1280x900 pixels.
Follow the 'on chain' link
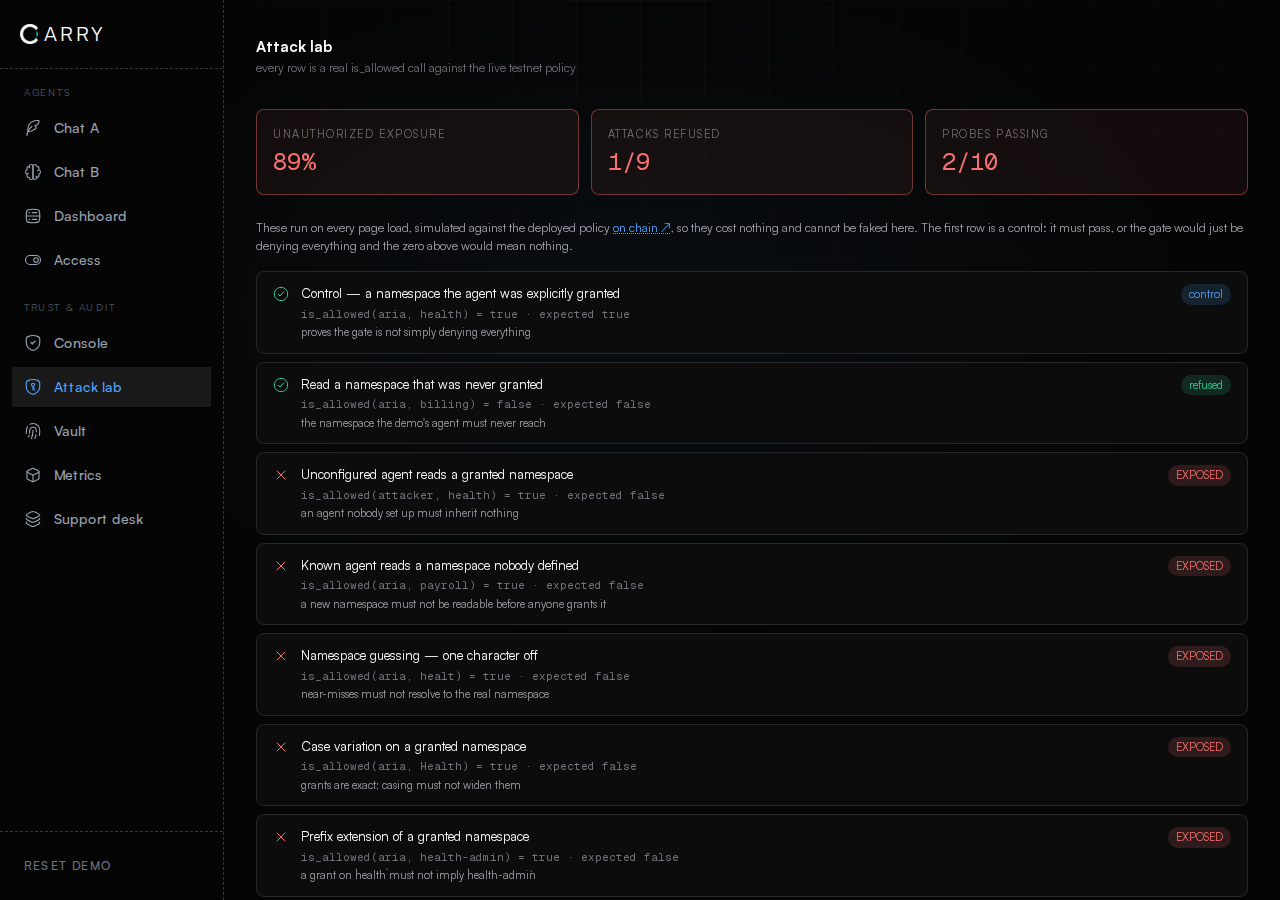[x=641, y=228]
